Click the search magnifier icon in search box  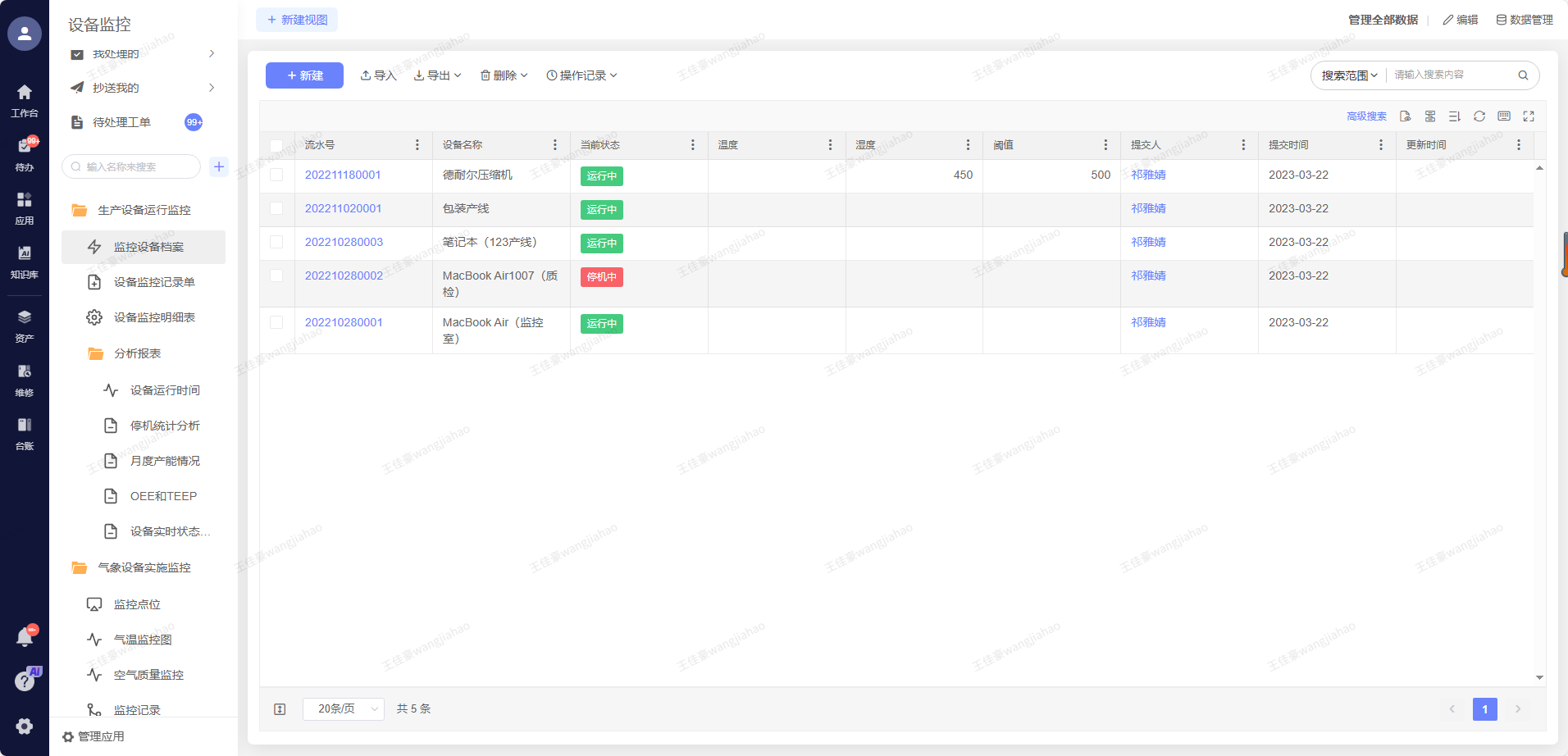pyautogui.click(x=1522, y=75)
